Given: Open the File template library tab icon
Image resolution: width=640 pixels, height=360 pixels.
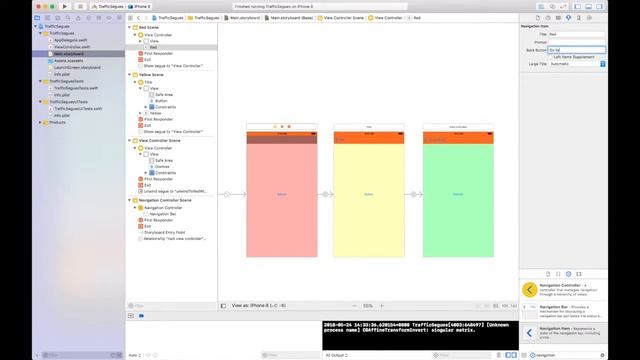Looking at the screenshot, I should pos(548,274).
